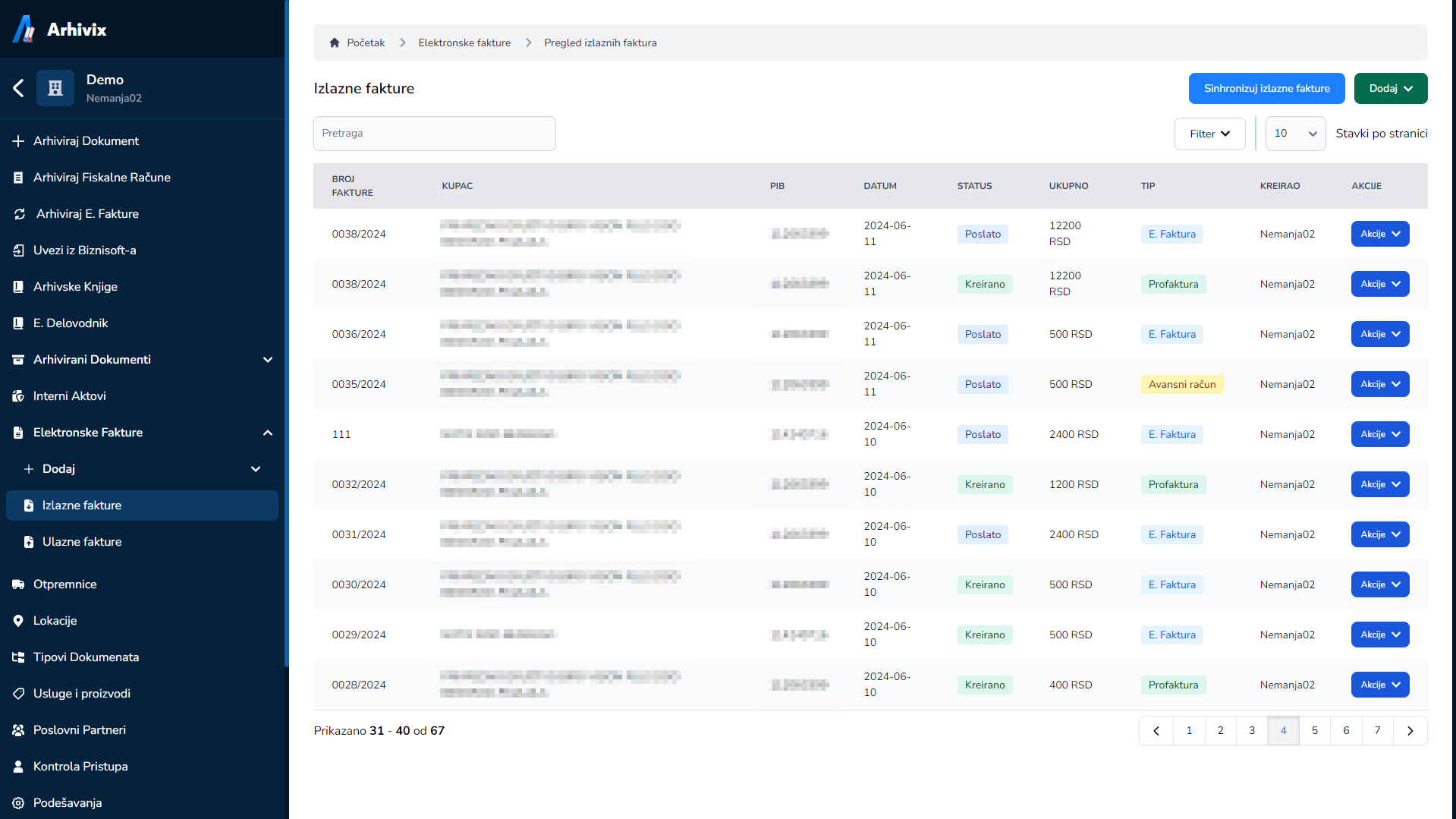Image resolution: width=1456 pixels, height=819 pixels.
Task: Click the Lokacije pin icon
Action: [18, 621]
